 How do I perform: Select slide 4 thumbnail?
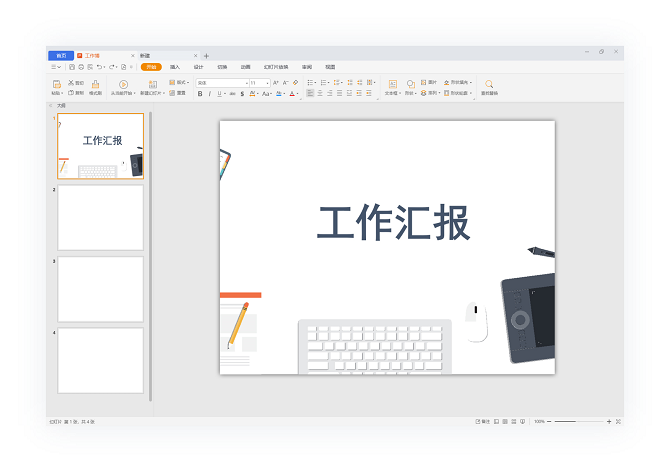pos(100,361)
